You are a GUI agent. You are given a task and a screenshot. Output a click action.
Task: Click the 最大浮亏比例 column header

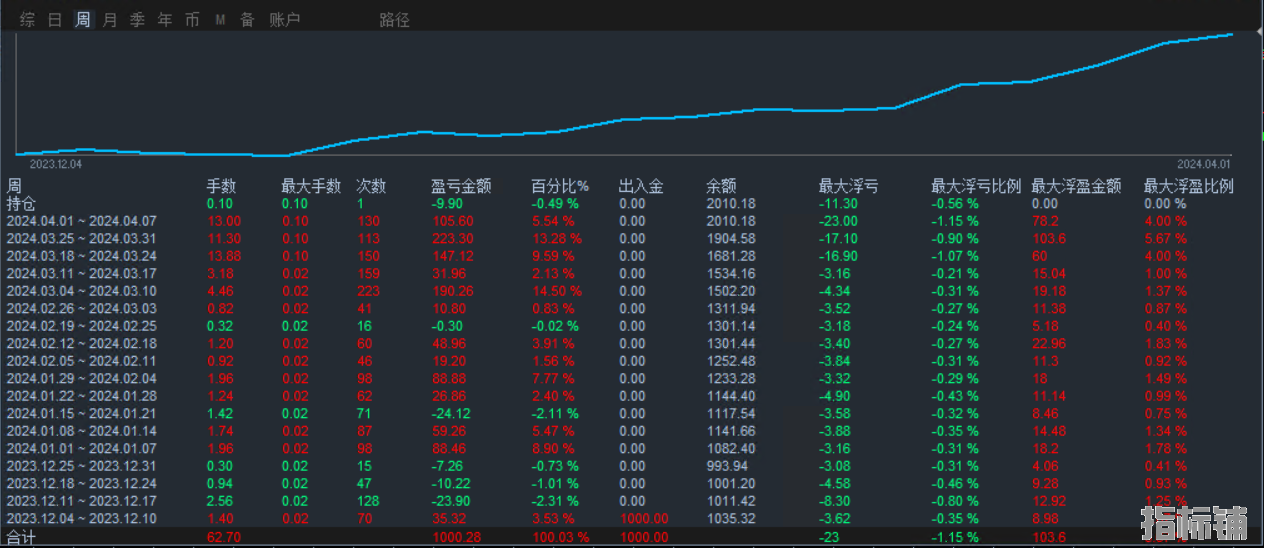click(x=976, y=186)
